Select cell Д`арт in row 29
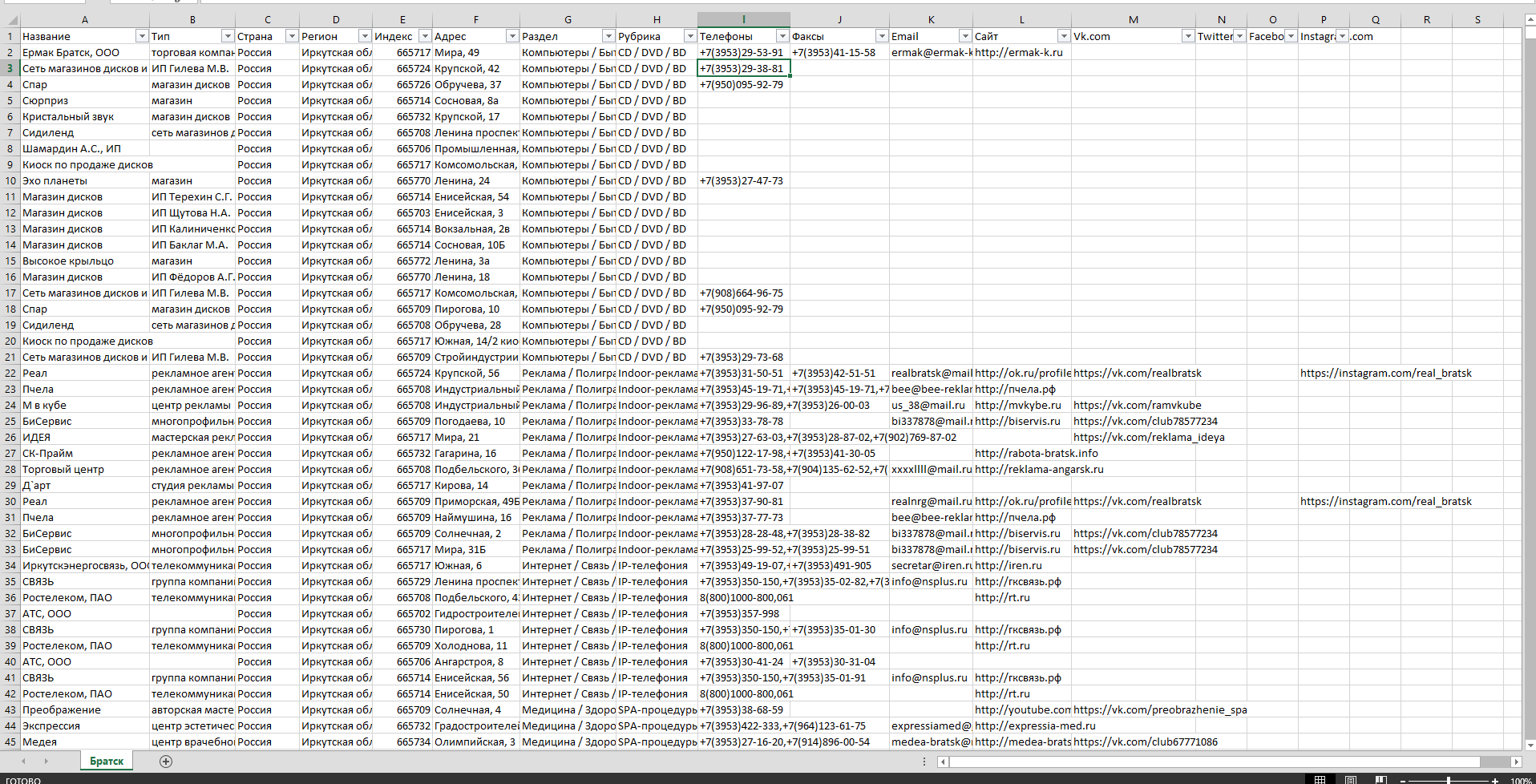This screenshot has width=1536, height=784. 84,485
